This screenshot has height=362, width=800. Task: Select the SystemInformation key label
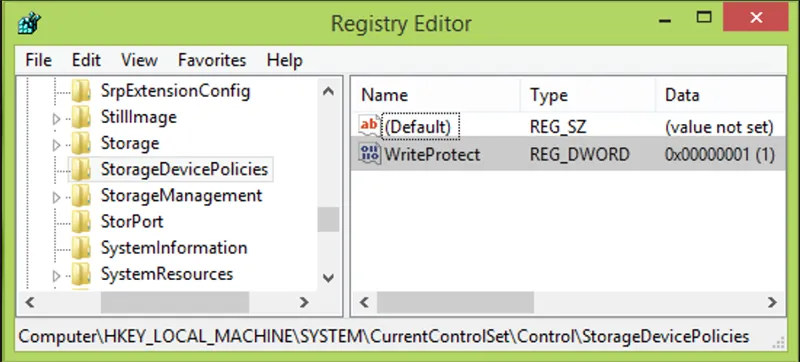174,248
